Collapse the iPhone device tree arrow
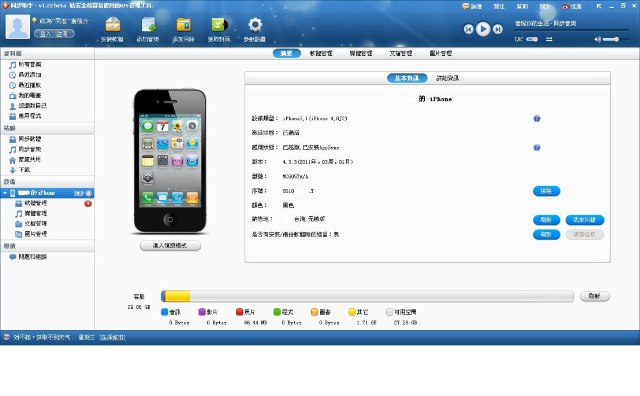640x396 pixels. [4, 193]
